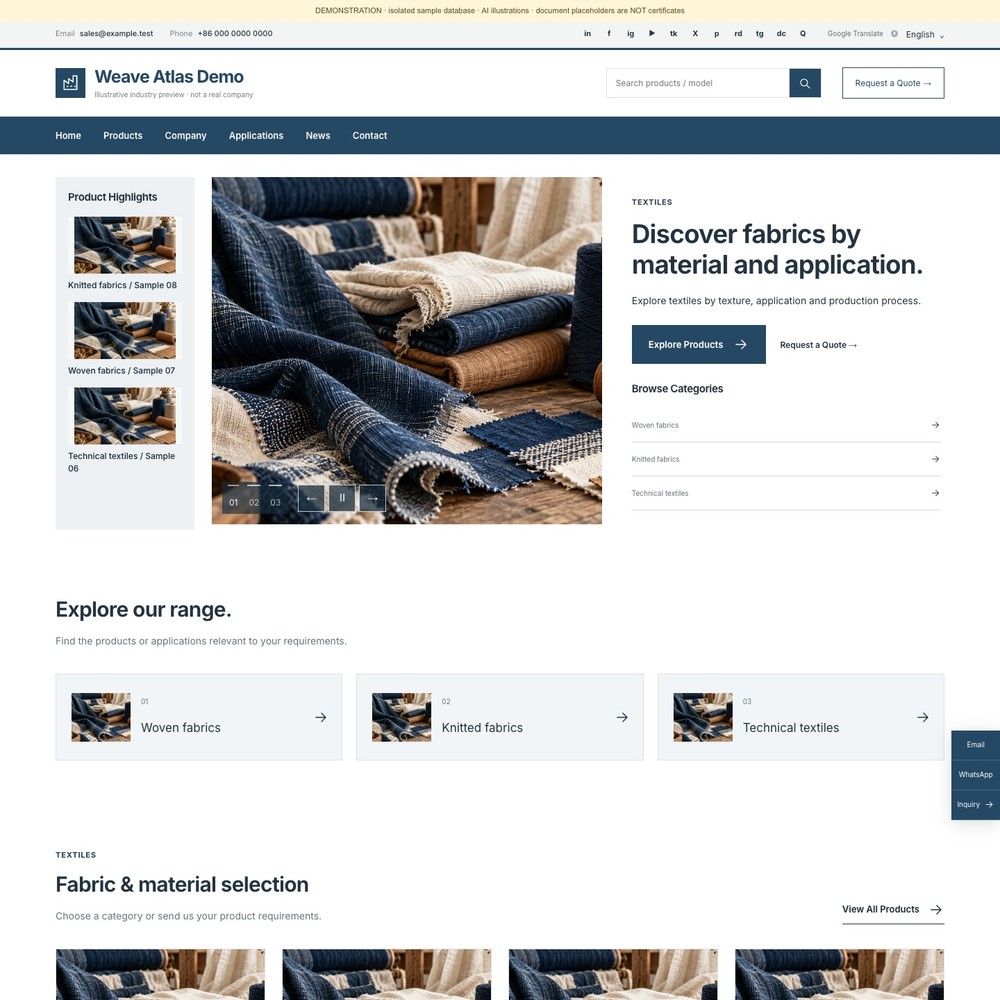Open the Telegram social icon

pyautogui.click(x=760, y=34)
